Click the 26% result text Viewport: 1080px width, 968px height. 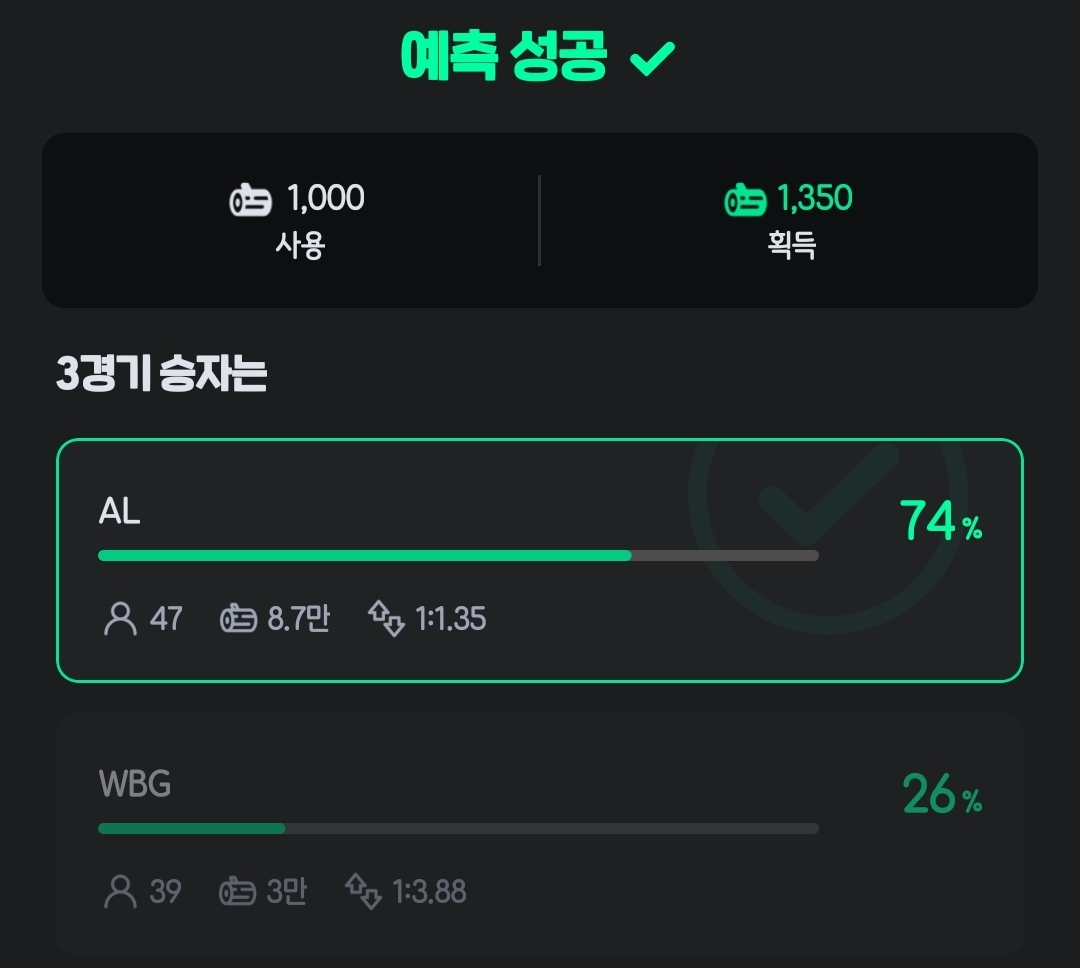[940, 795]
